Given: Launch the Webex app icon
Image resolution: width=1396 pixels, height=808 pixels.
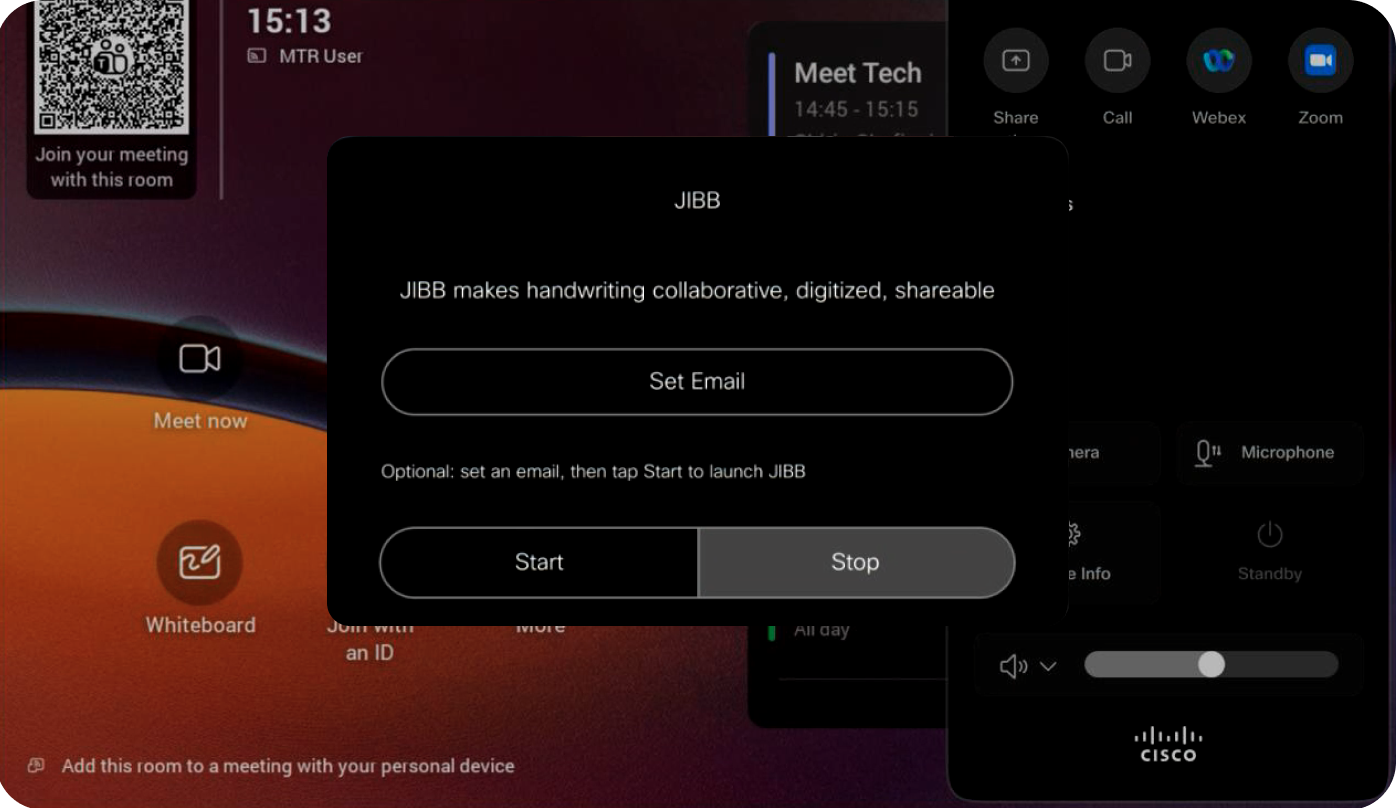Looking at the screenshot, I should 1219,61.
